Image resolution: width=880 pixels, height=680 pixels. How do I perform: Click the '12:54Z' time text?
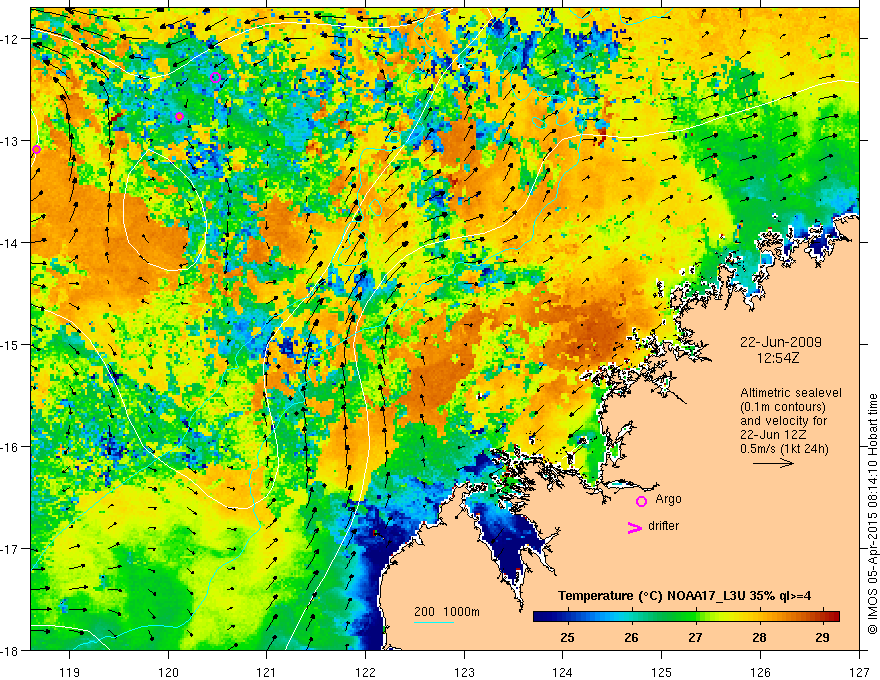click(777, 357)
